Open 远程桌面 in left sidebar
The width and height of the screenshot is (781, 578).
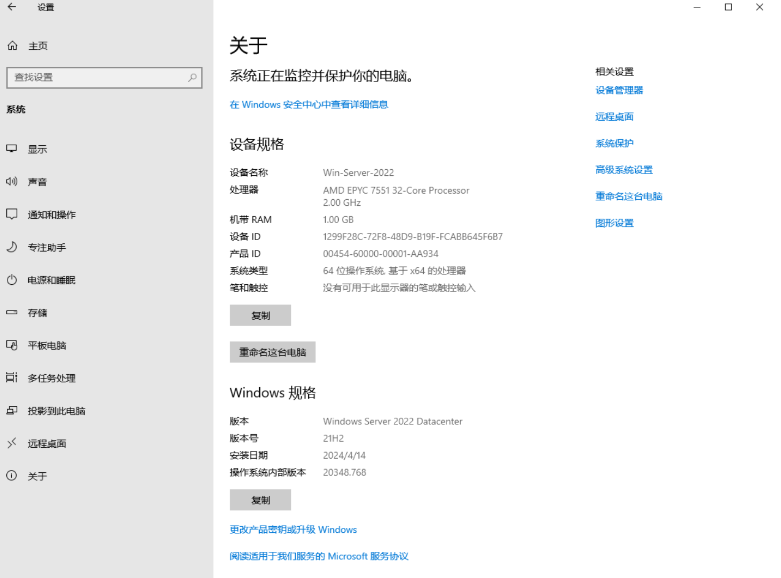(46, 443)
